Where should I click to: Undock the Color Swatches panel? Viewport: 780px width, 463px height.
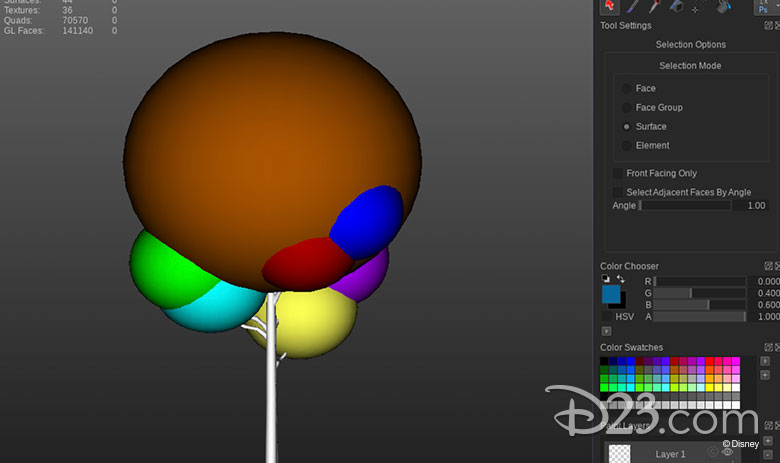769,347
